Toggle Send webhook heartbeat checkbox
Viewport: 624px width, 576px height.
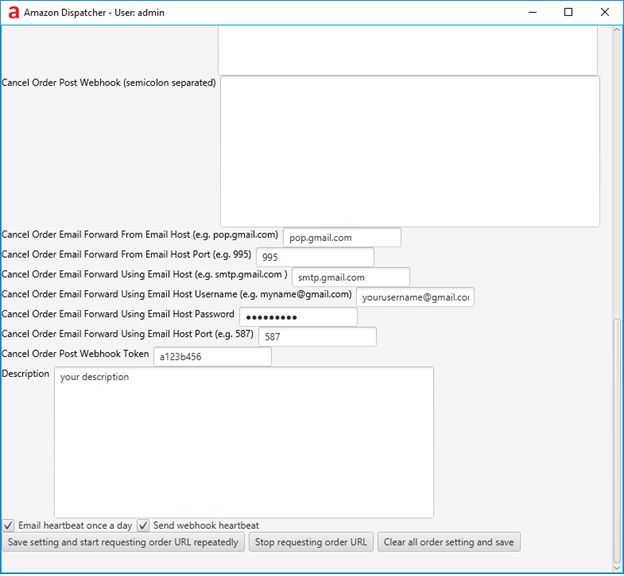click(143, 525)
